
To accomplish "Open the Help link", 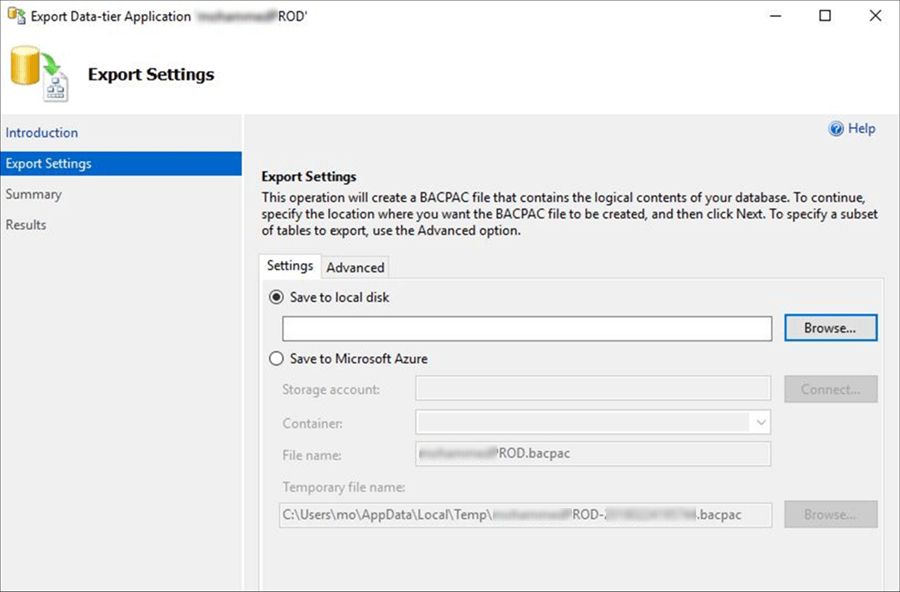I will pyautogui.click(x=862, y=128).
